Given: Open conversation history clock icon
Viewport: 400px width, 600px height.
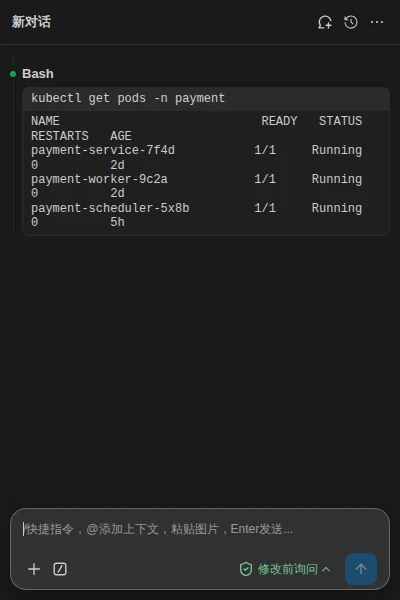Looking at the screenshot, I should tap(351, 22).
